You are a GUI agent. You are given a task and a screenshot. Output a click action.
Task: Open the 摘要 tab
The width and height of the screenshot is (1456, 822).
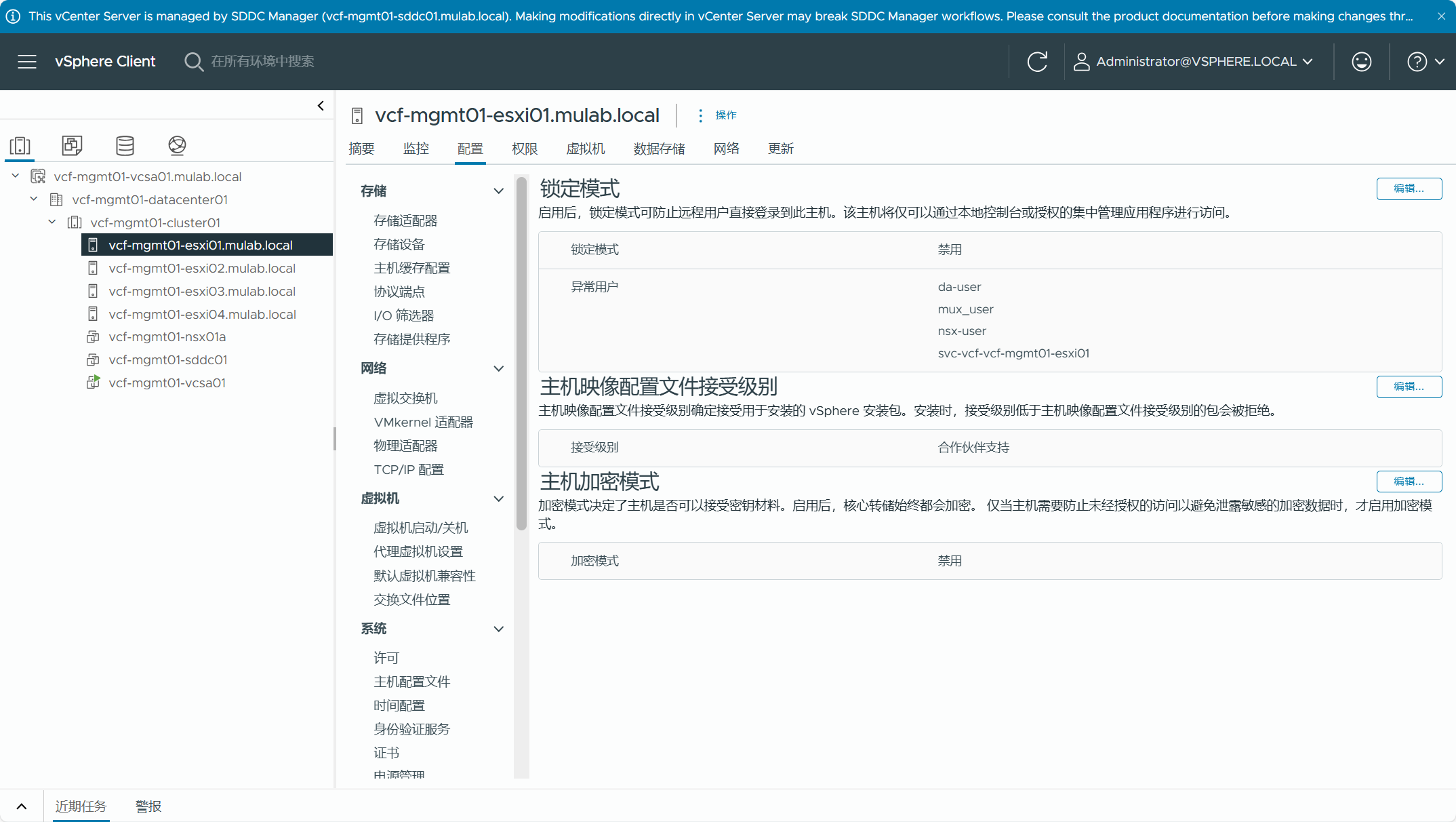click(x=361, y=149)
